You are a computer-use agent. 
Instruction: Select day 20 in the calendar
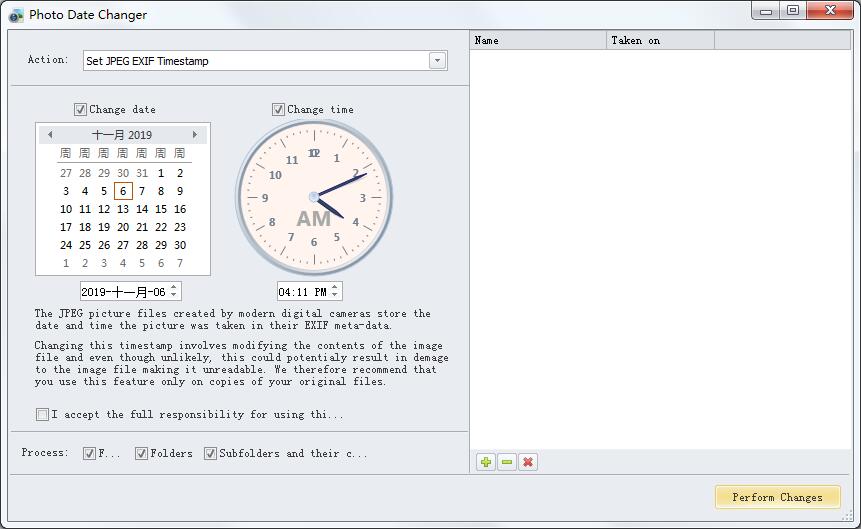pyautogui.click(x=123, y=227)
